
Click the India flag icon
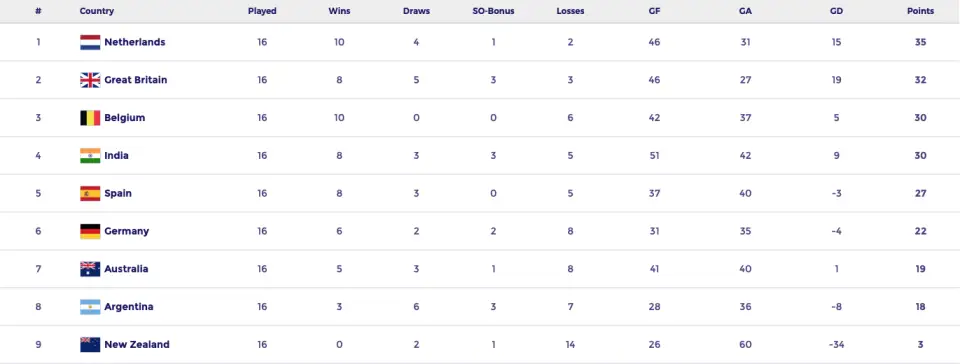click(90, 155)
